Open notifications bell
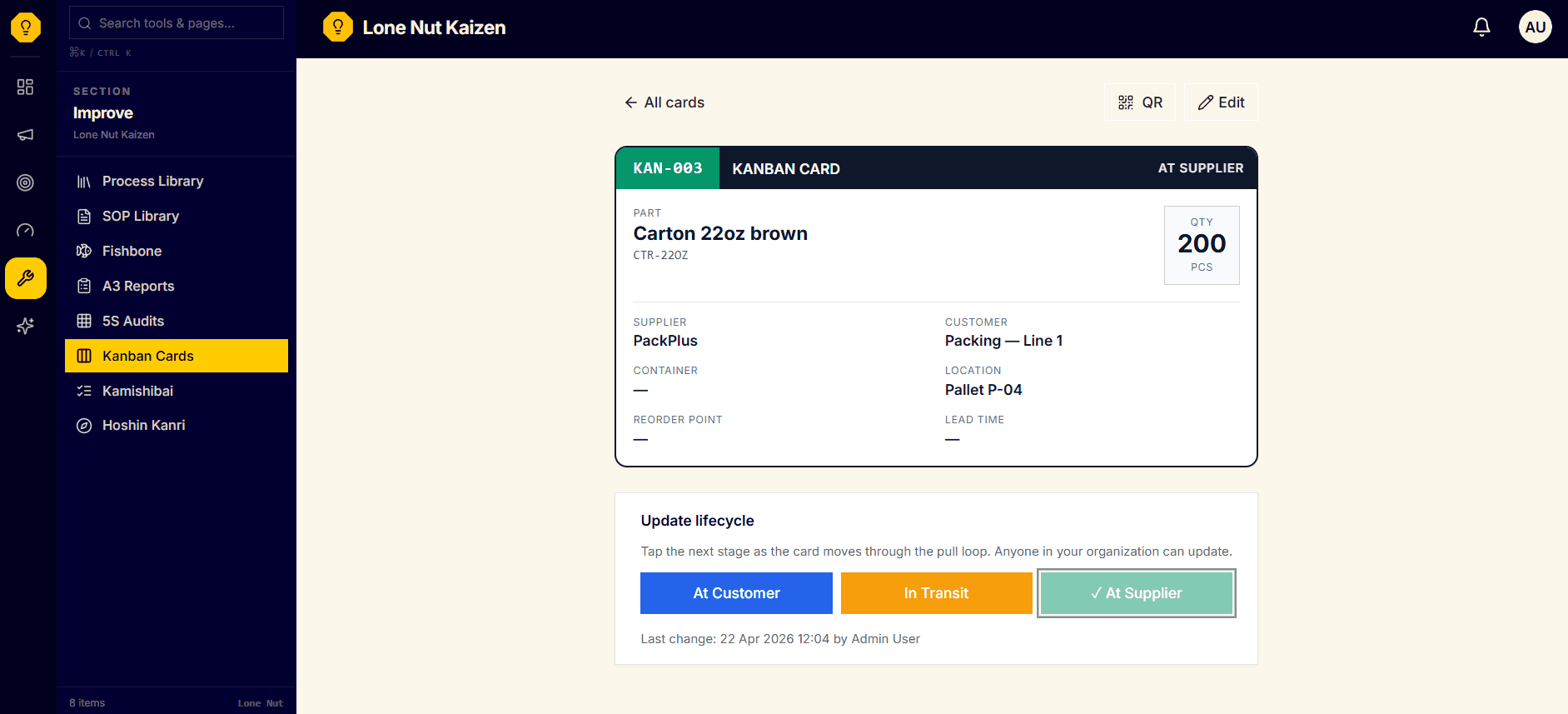Image resolution: width=1568 pixels, height=714 pixels. [1481, 27]
